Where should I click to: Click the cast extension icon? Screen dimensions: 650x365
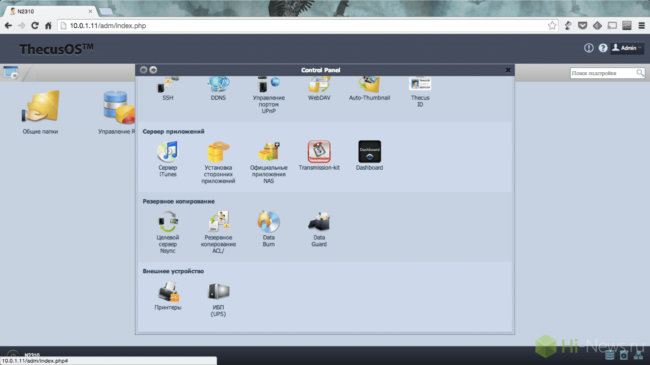(x=612, y=26)
